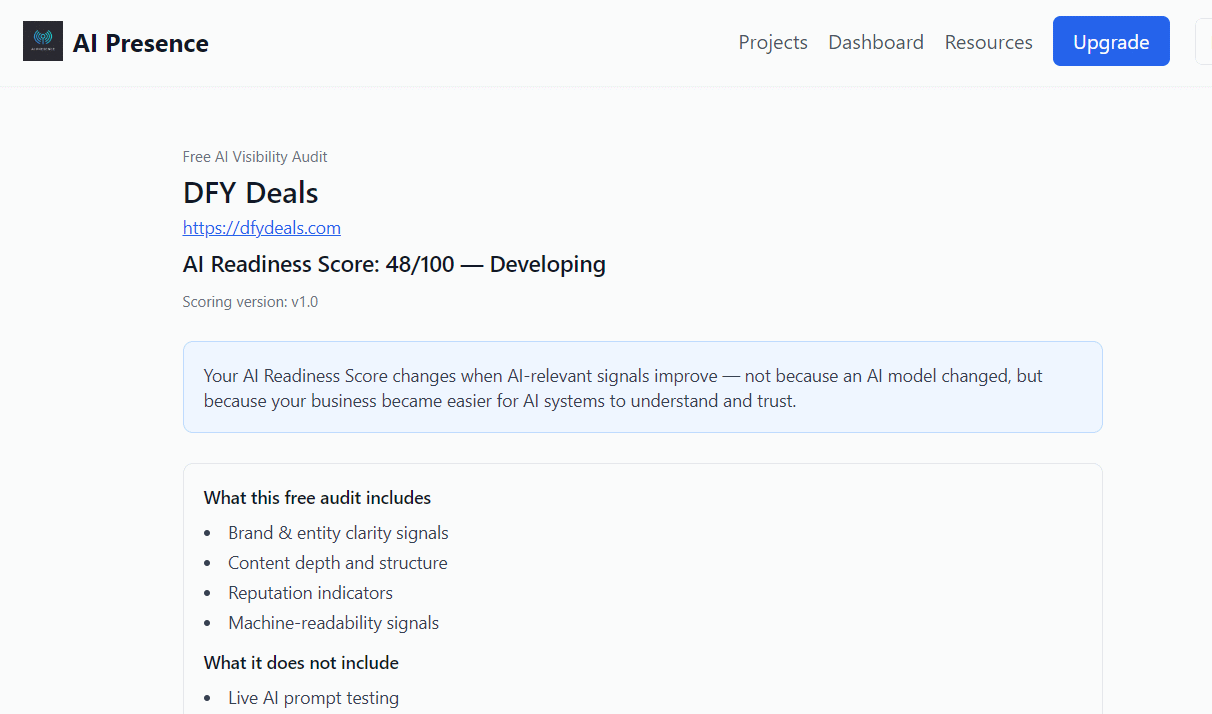Select the AI Readiness Score heading

point(394,264)
